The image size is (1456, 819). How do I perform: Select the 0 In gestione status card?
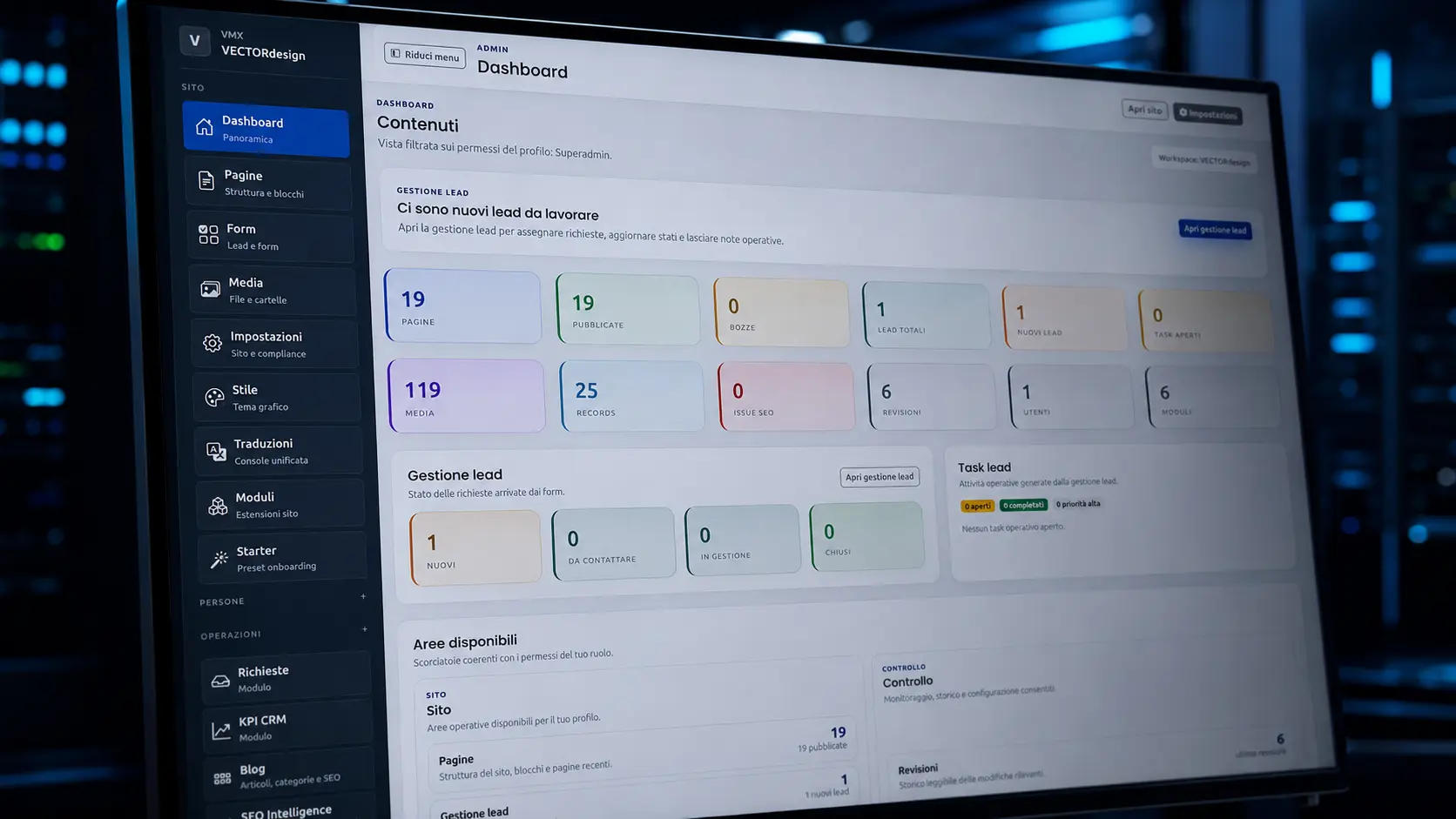pos(742,540)
